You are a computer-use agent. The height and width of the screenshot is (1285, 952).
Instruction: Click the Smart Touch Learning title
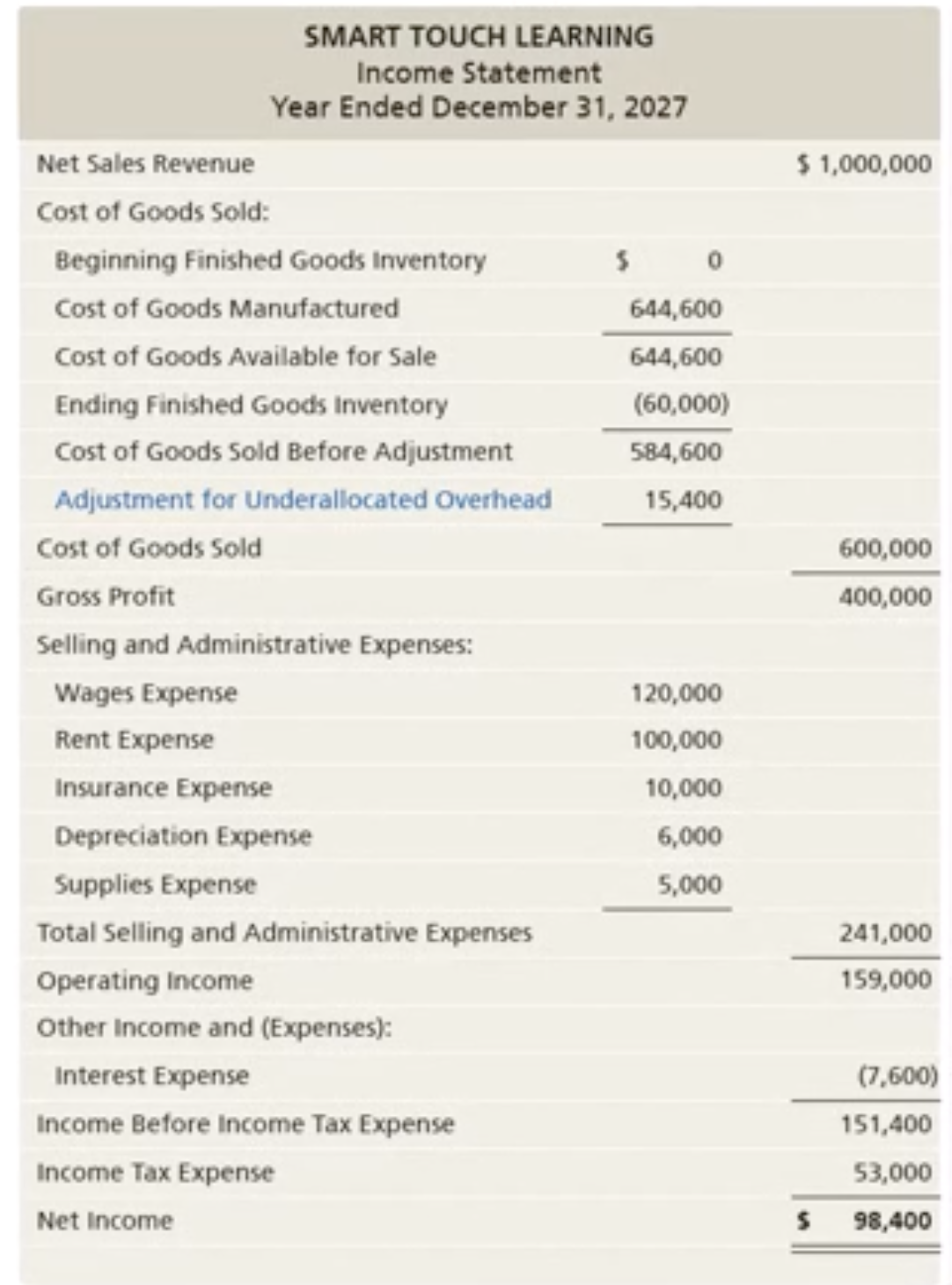coord(479,37)
